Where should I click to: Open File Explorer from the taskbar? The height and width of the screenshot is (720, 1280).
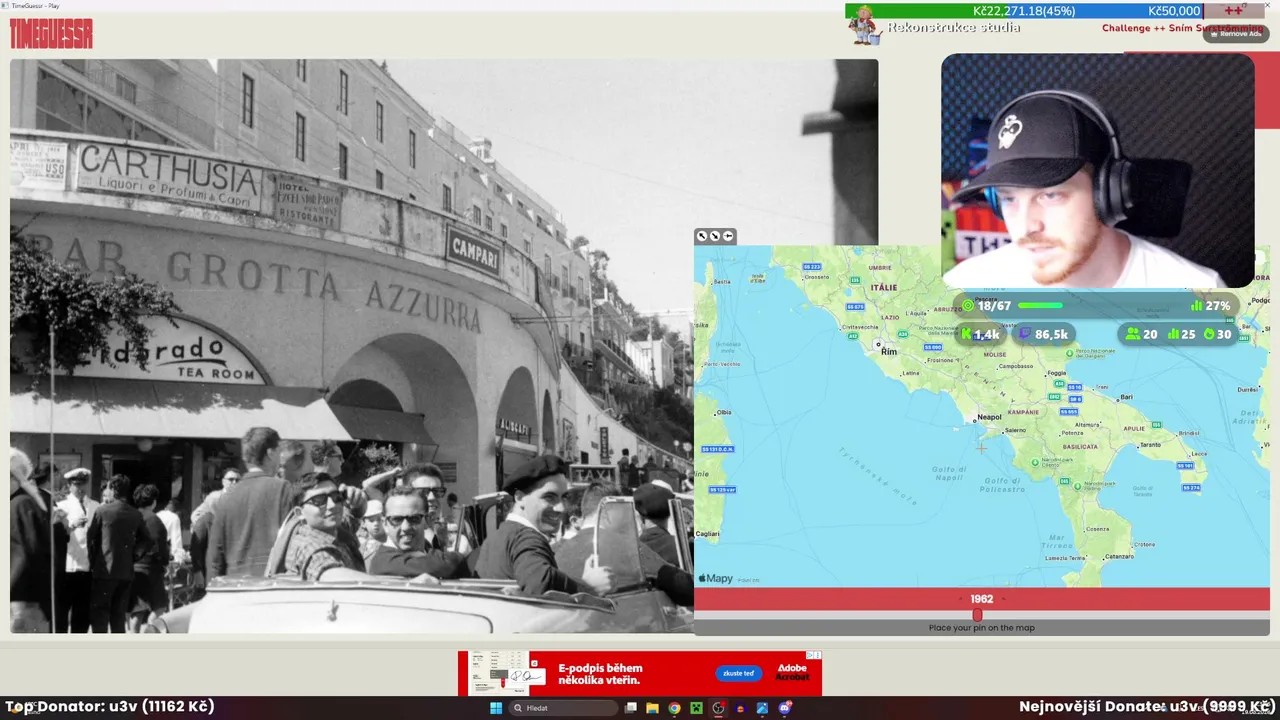[x=652, y=708]
